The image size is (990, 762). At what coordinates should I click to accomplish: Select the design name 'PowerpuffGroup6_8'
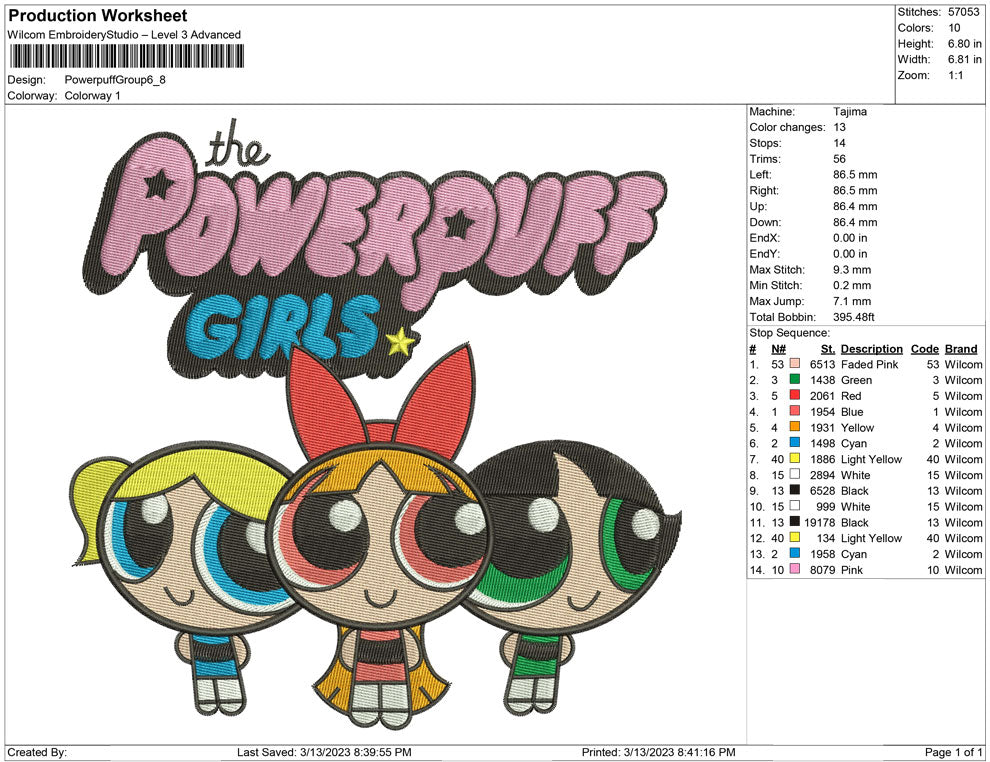tap(115, 80)
